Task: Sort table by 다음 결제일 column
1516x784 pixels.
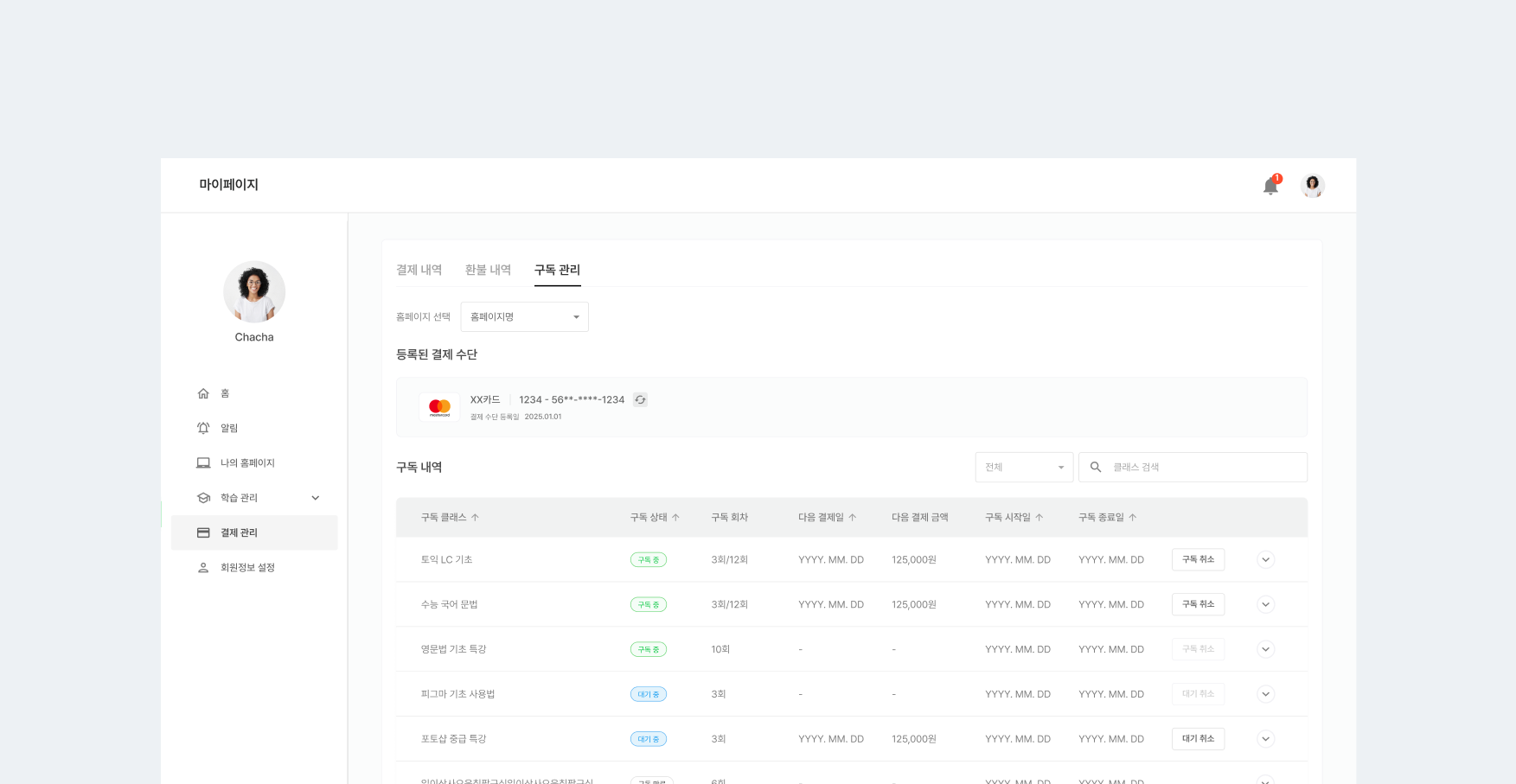Action: 852,517
